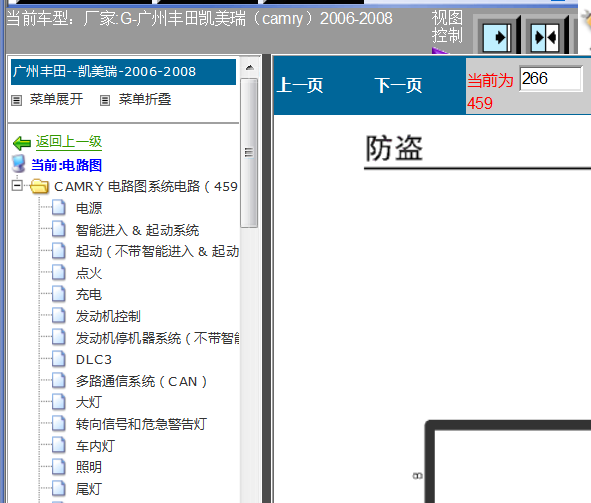
Task: Click the page icon beside 点火
Action: click(x=58, y=272)
